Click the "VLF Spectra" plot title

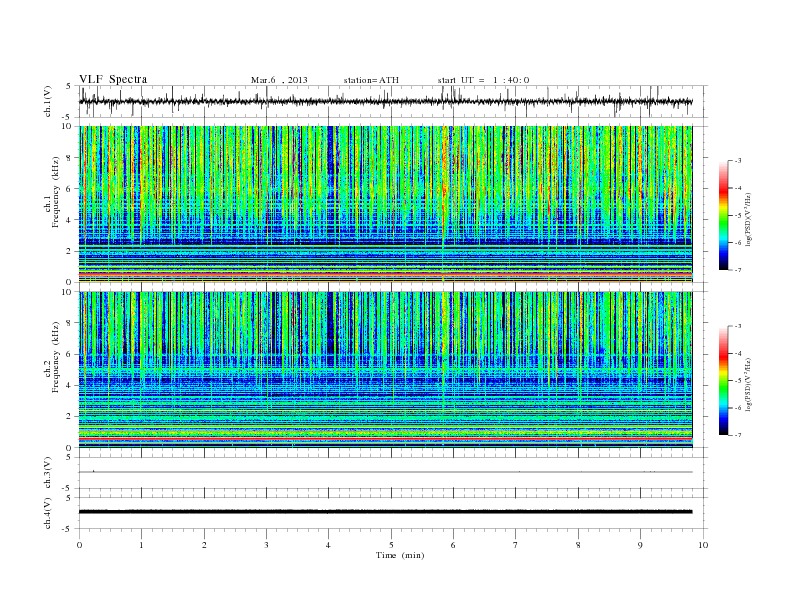[x=113, y=79]
